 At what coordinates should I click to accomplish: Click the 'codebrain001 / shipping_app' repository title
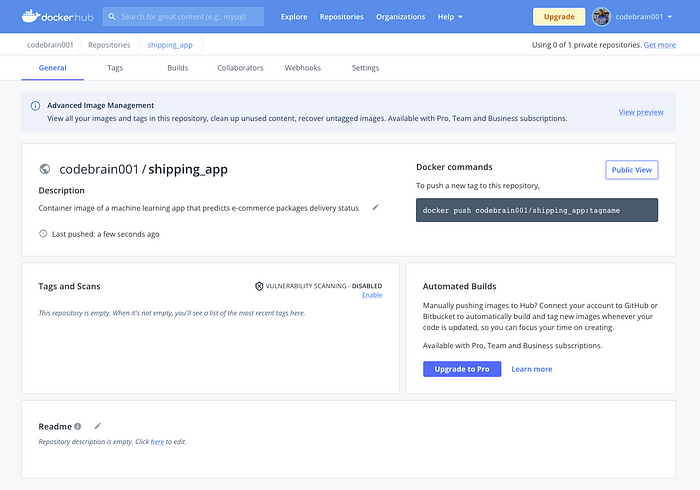point(143,169)
